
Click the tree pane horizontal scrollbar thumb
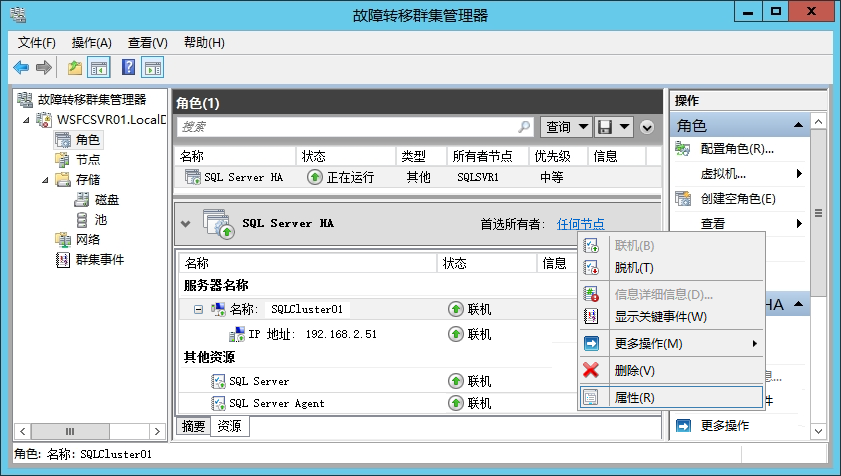[70, 431]
